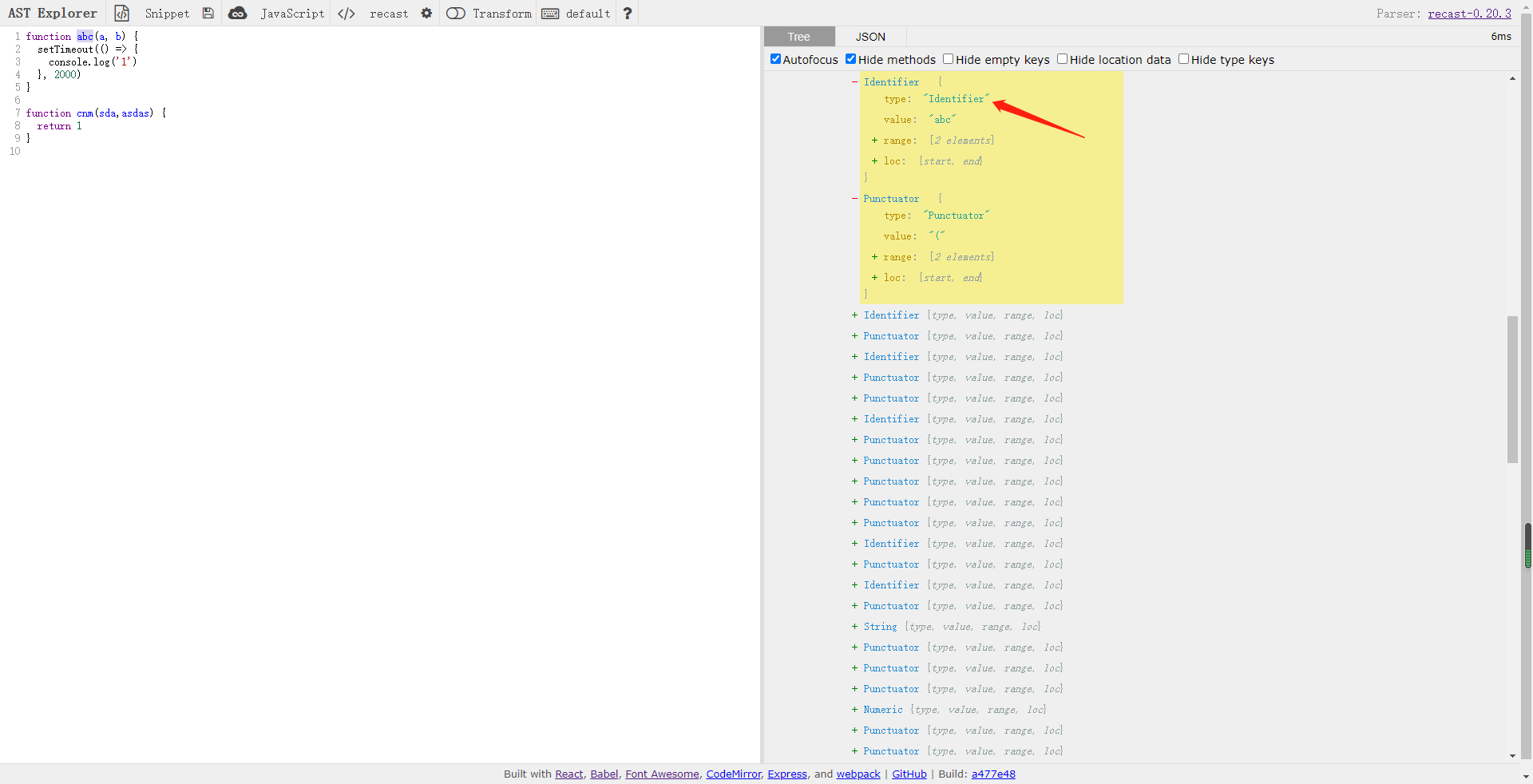Open build a477e48 link

(993, 774)
